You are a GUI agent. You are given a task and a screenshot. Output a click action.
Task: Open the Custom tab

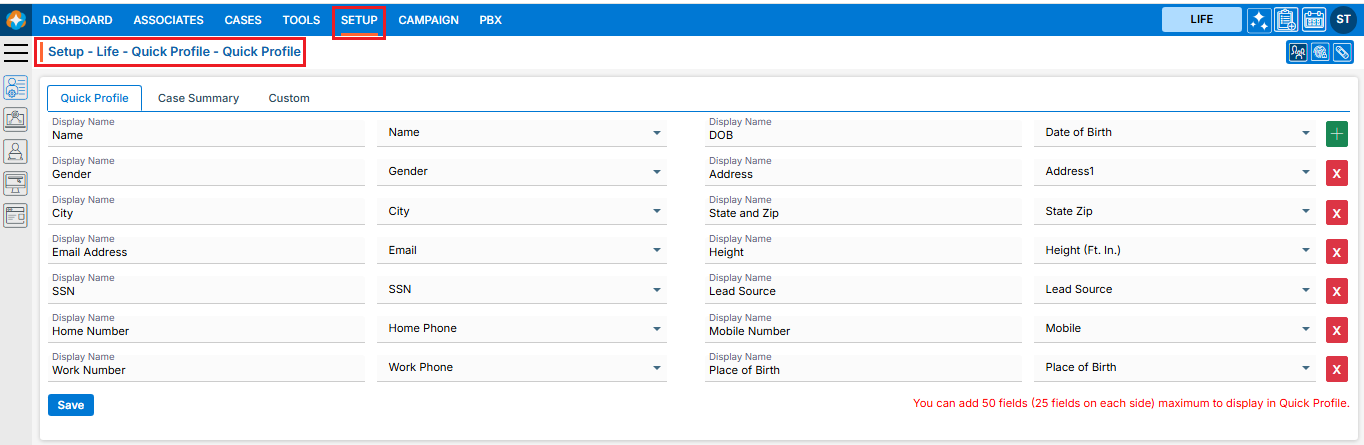(289, 98)
